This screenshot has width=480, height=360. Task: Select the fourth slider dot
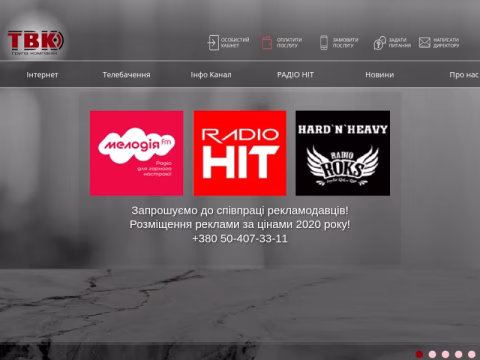pos(459,354)
